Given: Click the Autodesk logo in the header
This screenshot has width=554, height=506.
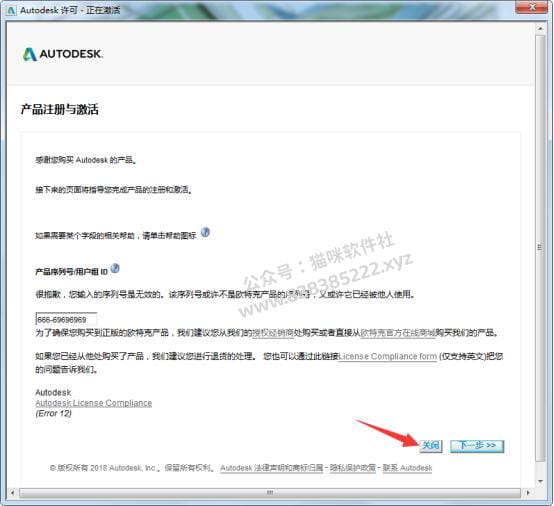Looking at the screenshot, I should 63,54.
